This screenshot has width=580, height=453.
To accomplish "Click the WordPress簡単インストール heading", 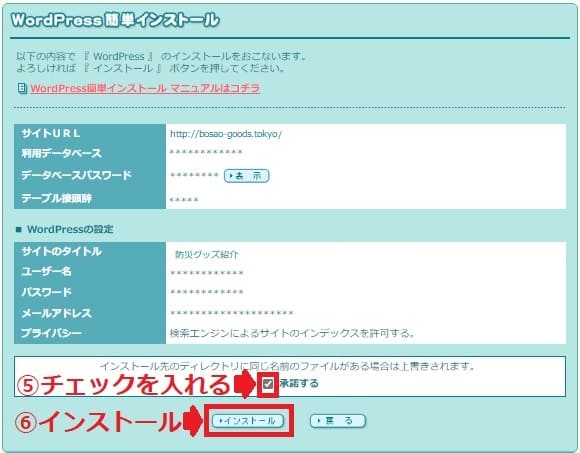I will pos(115,20).
